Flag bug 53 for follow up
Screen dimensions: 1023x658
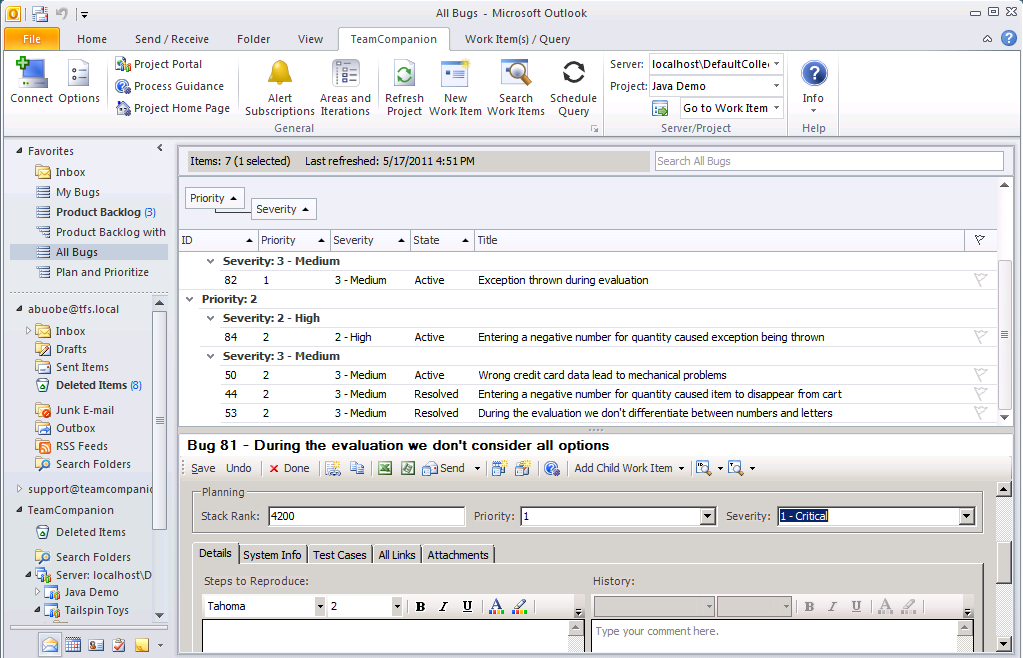[980, 412]
